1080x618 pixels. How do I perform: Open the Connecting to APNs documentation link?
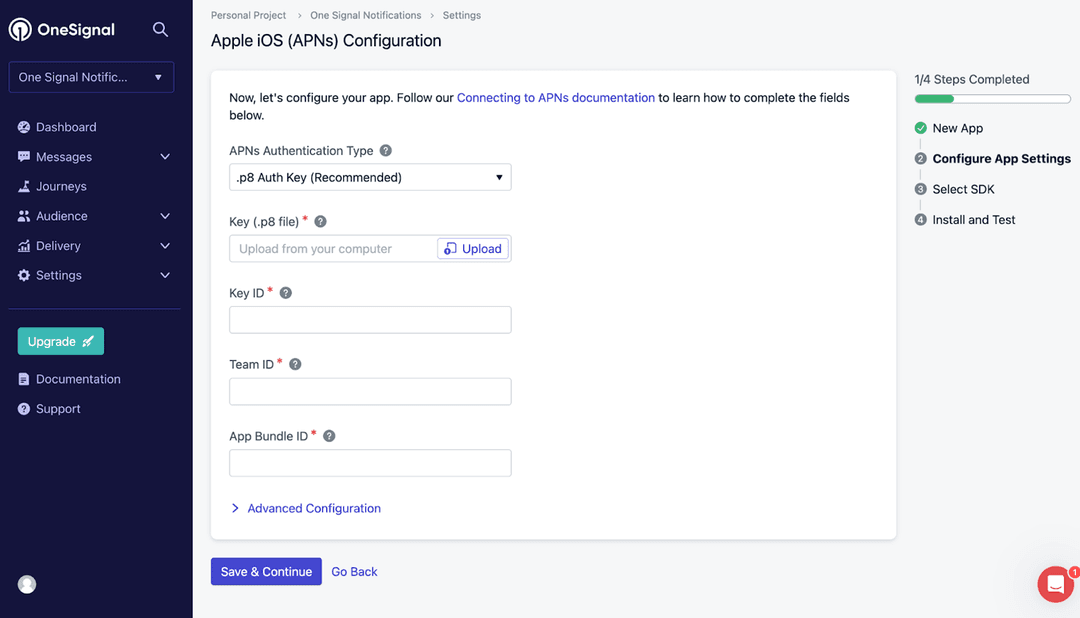pyautogui.click(x=556, y=97)
